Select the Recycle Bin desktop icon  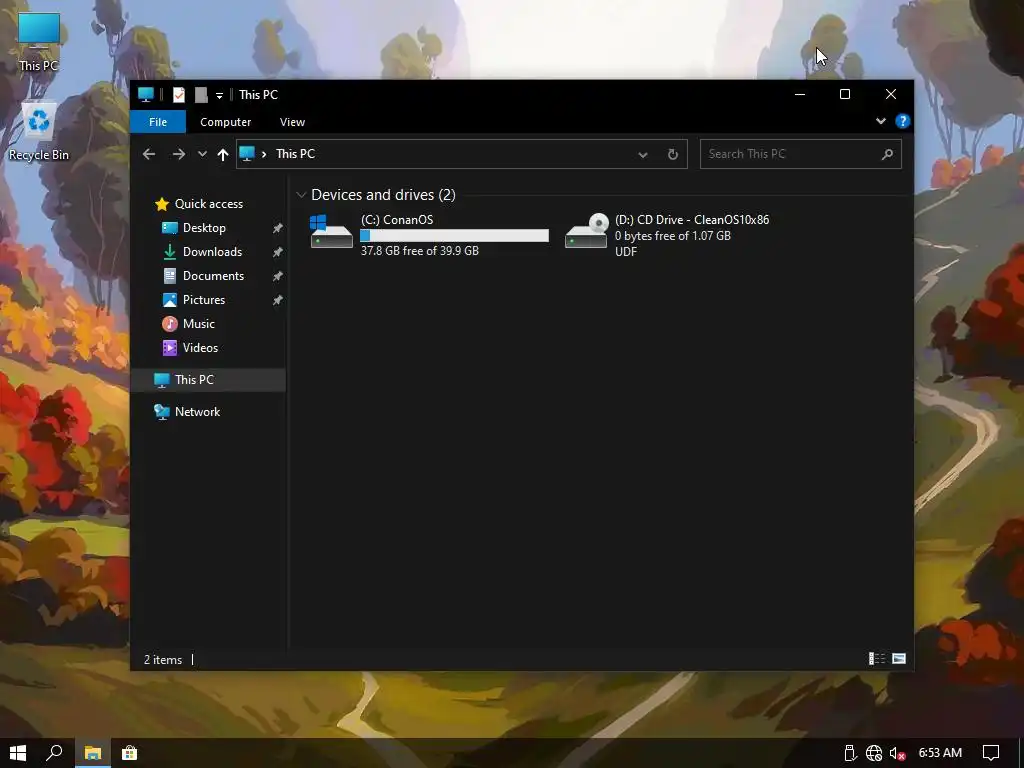39,133
